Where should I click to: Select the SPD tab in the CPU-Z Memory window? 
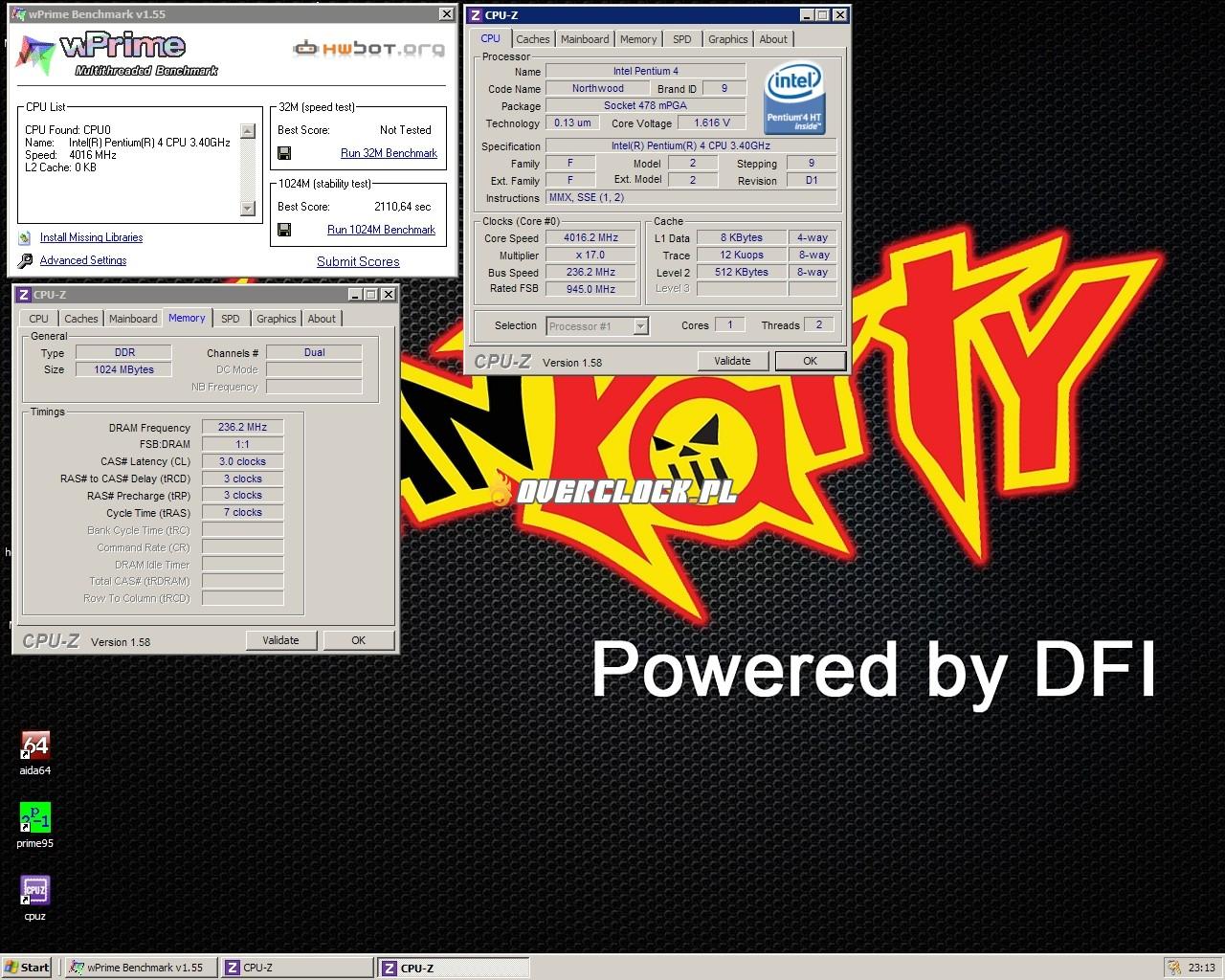point(231,319)
